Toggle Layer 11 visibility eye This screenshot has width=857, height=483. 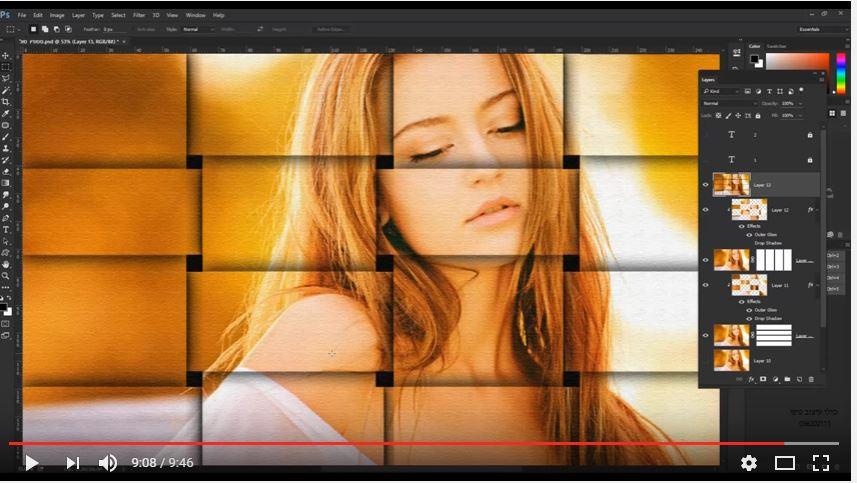coord(706,285)
